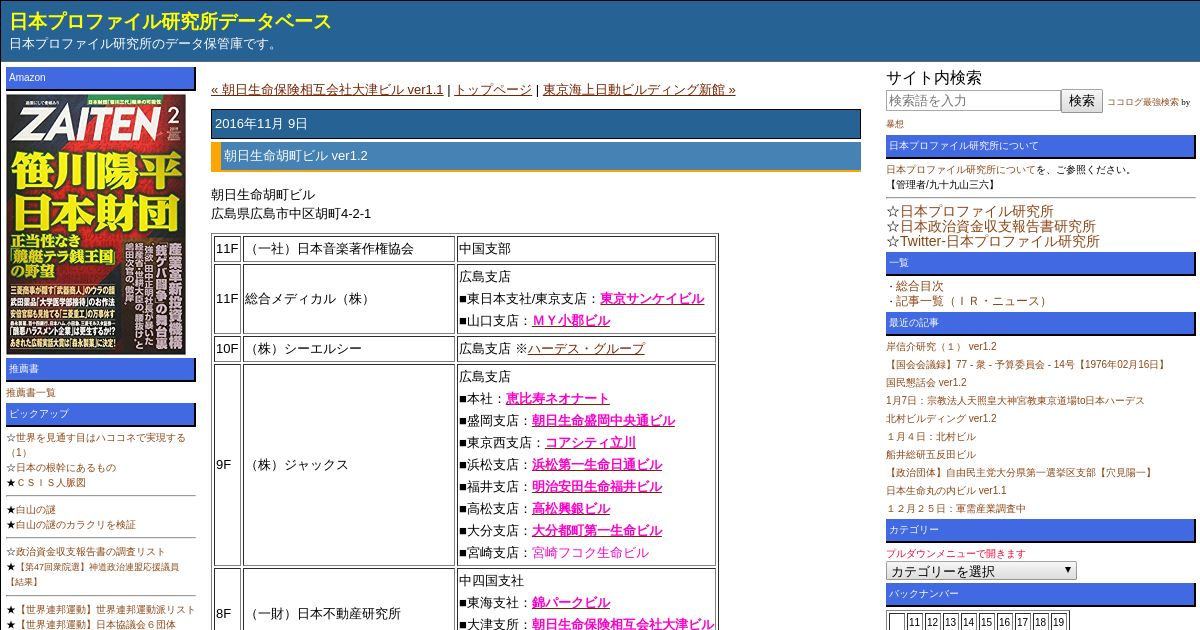Open recent article 日本生命丸の内ビル ver1.1
This screenshot has width=1200, height=630.
tap(946, 490)
